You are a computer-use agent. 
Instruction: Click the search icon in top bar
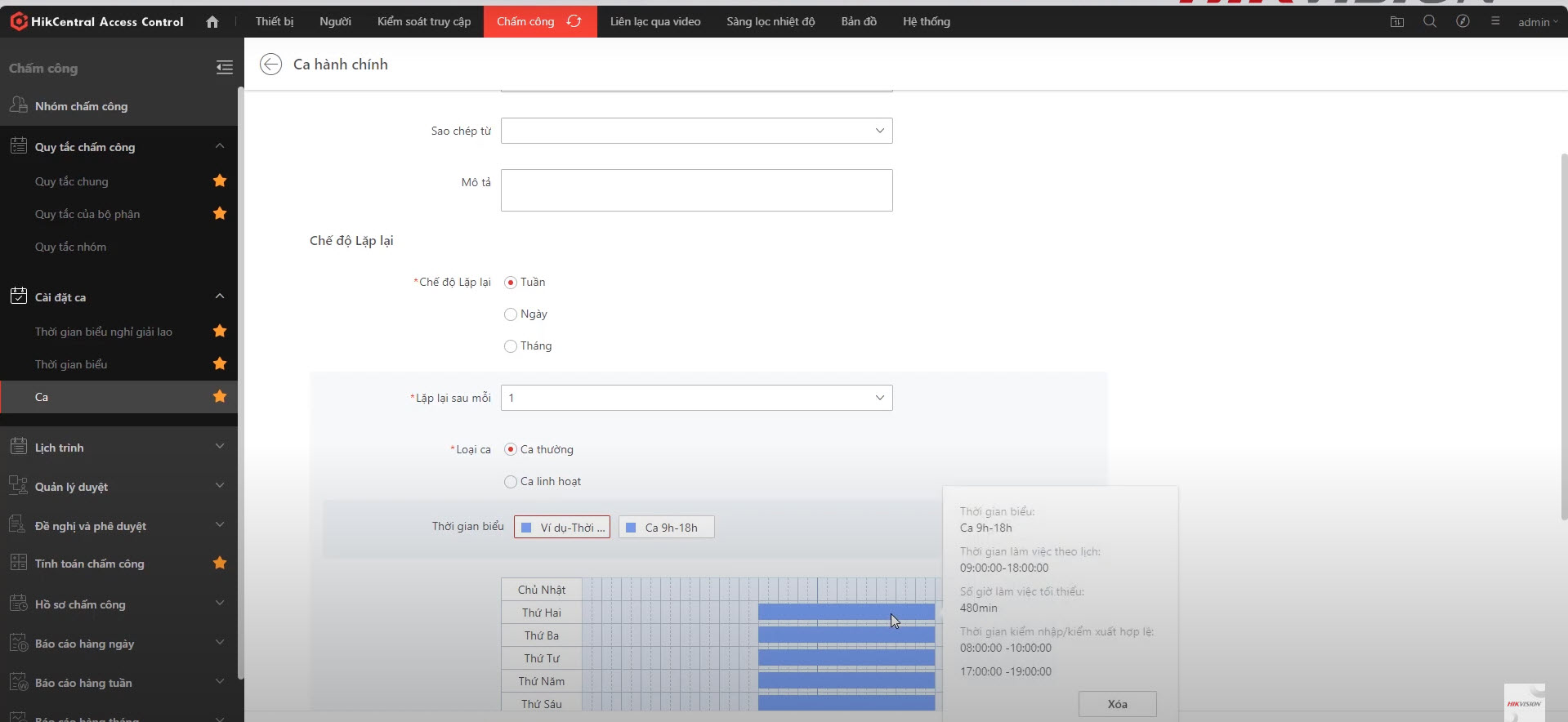(x=1429, y=22)
